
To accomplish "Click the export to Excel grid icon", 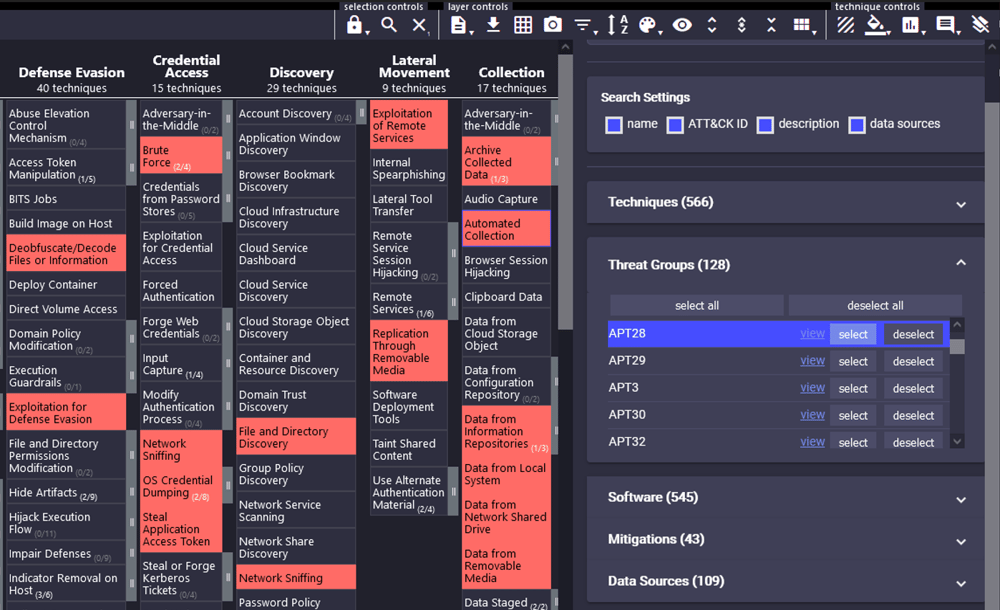I will 523,25.
